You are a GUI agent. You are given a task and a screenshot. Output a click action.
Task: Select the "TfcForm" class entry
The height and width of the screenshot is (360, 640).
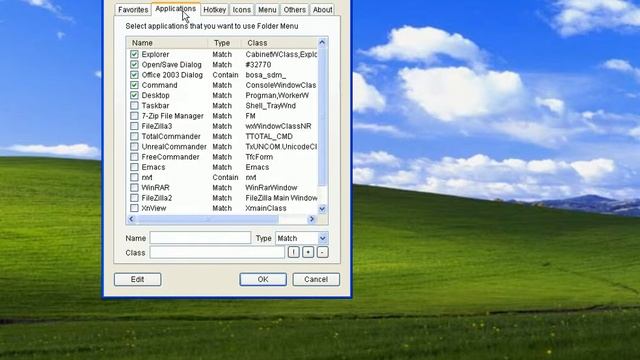[x=259, y=157]
